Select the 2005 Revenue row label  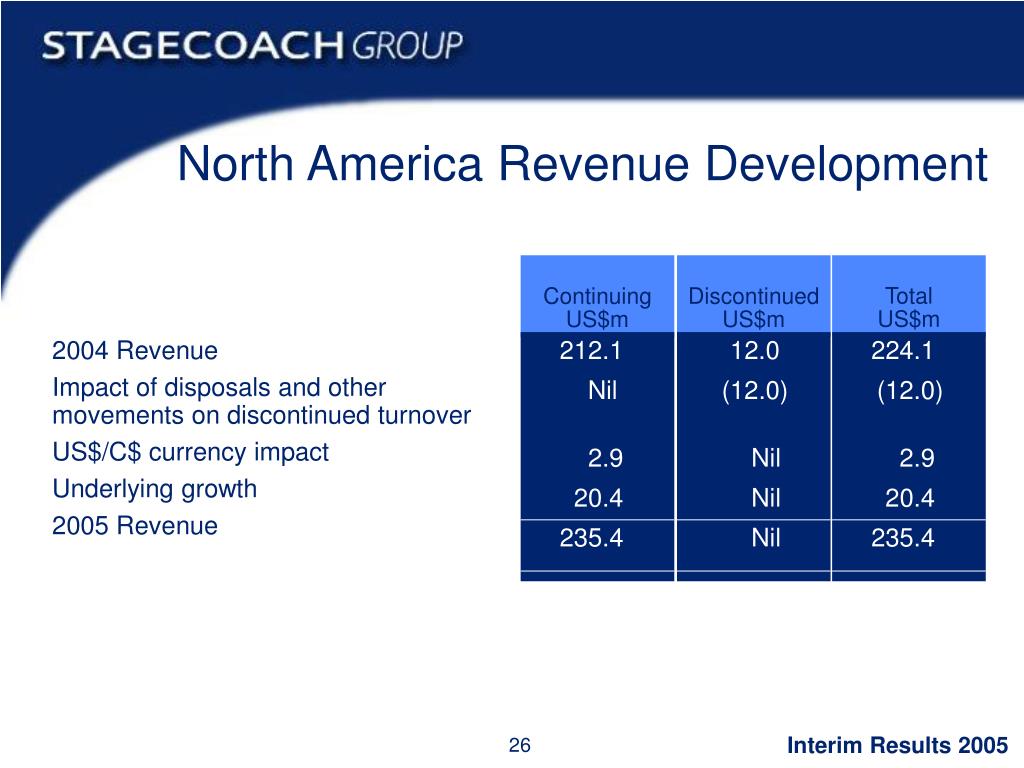pos(135,526)
